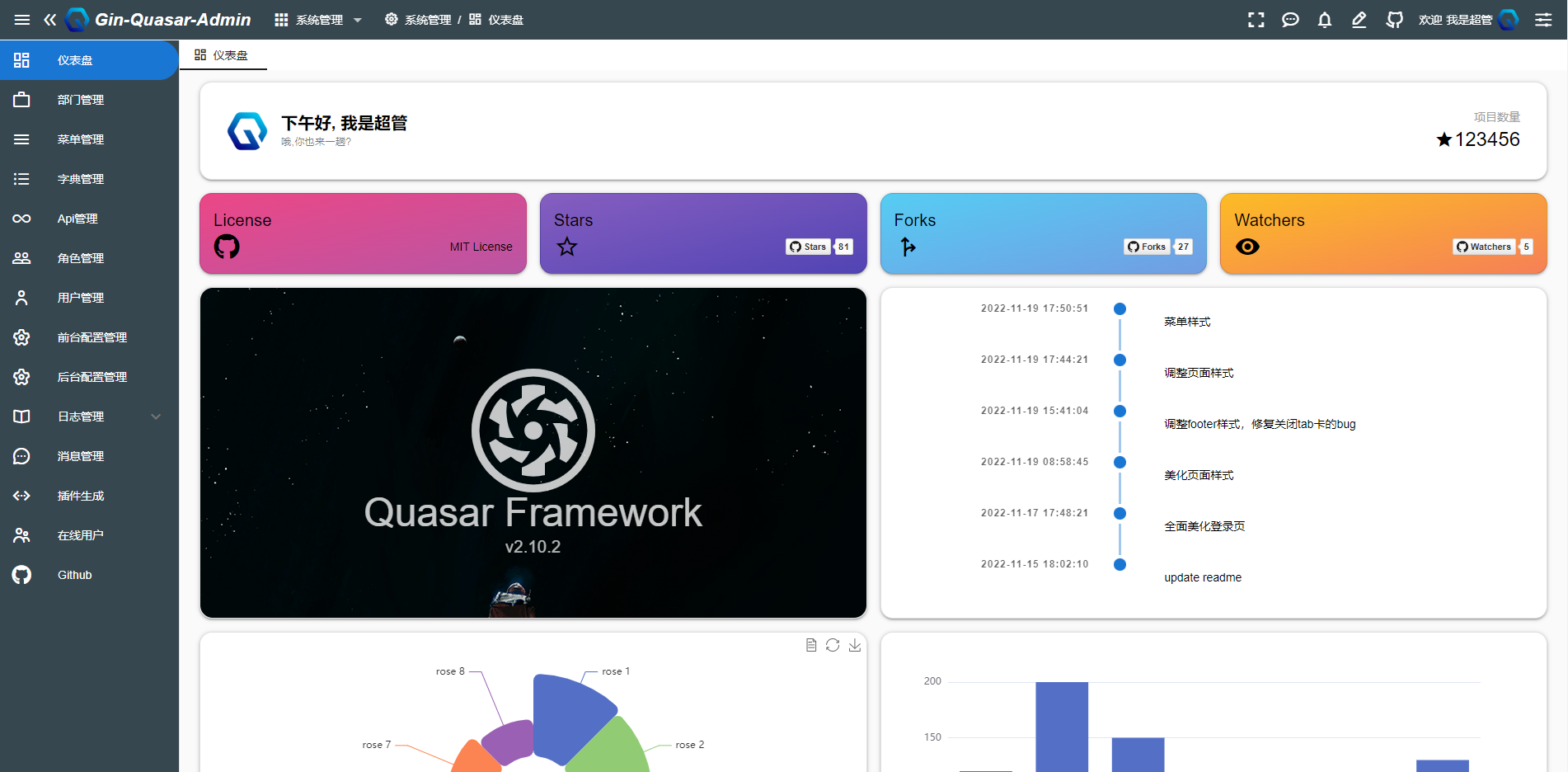The height and width of the screenshot is (772, 1568).
Task: Click the 用户管理 person icon
Action: [x=21, y=298]
